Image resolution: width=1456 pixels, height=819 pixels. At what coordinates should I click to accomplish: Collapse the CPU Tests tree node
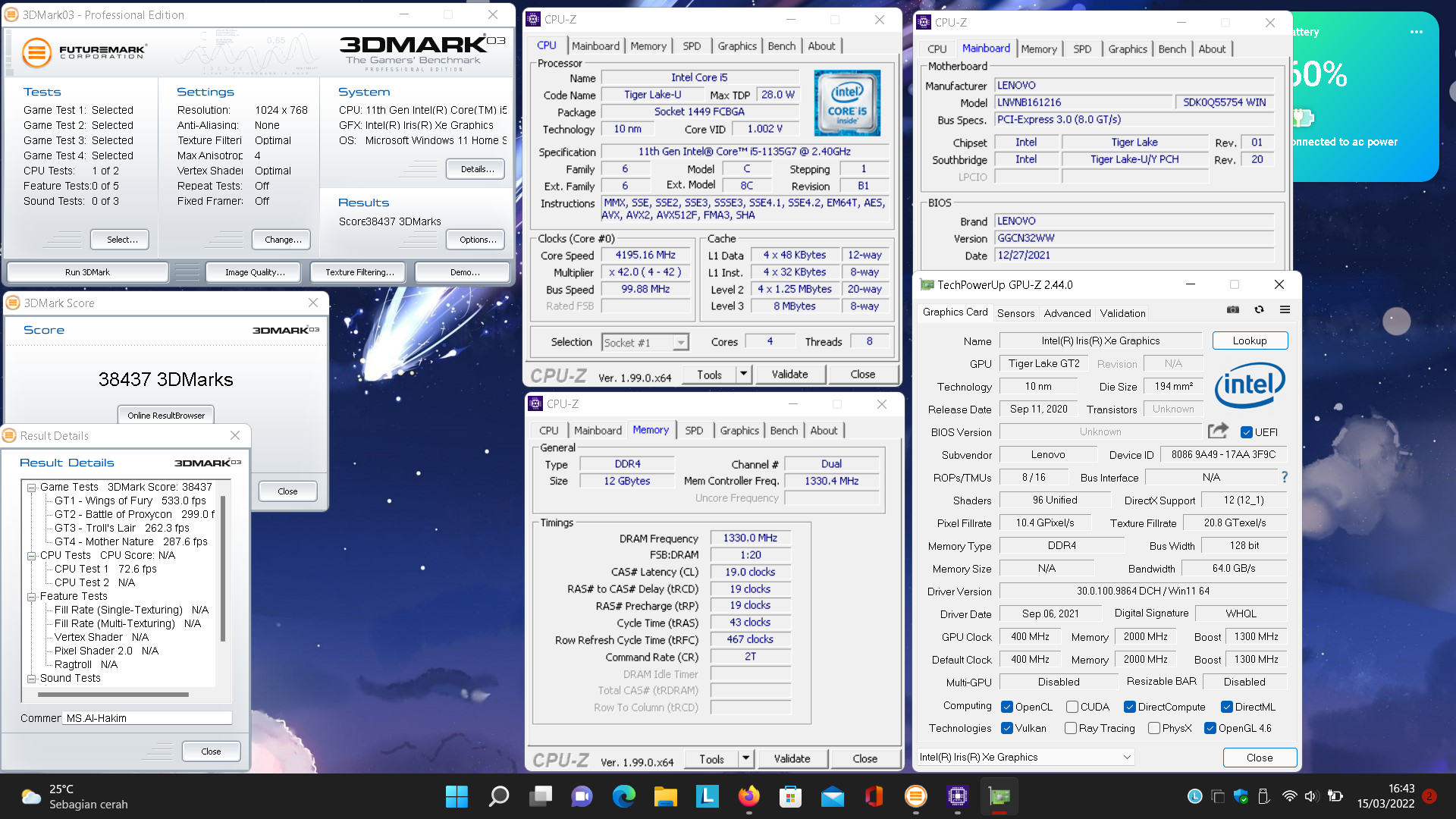32,556
